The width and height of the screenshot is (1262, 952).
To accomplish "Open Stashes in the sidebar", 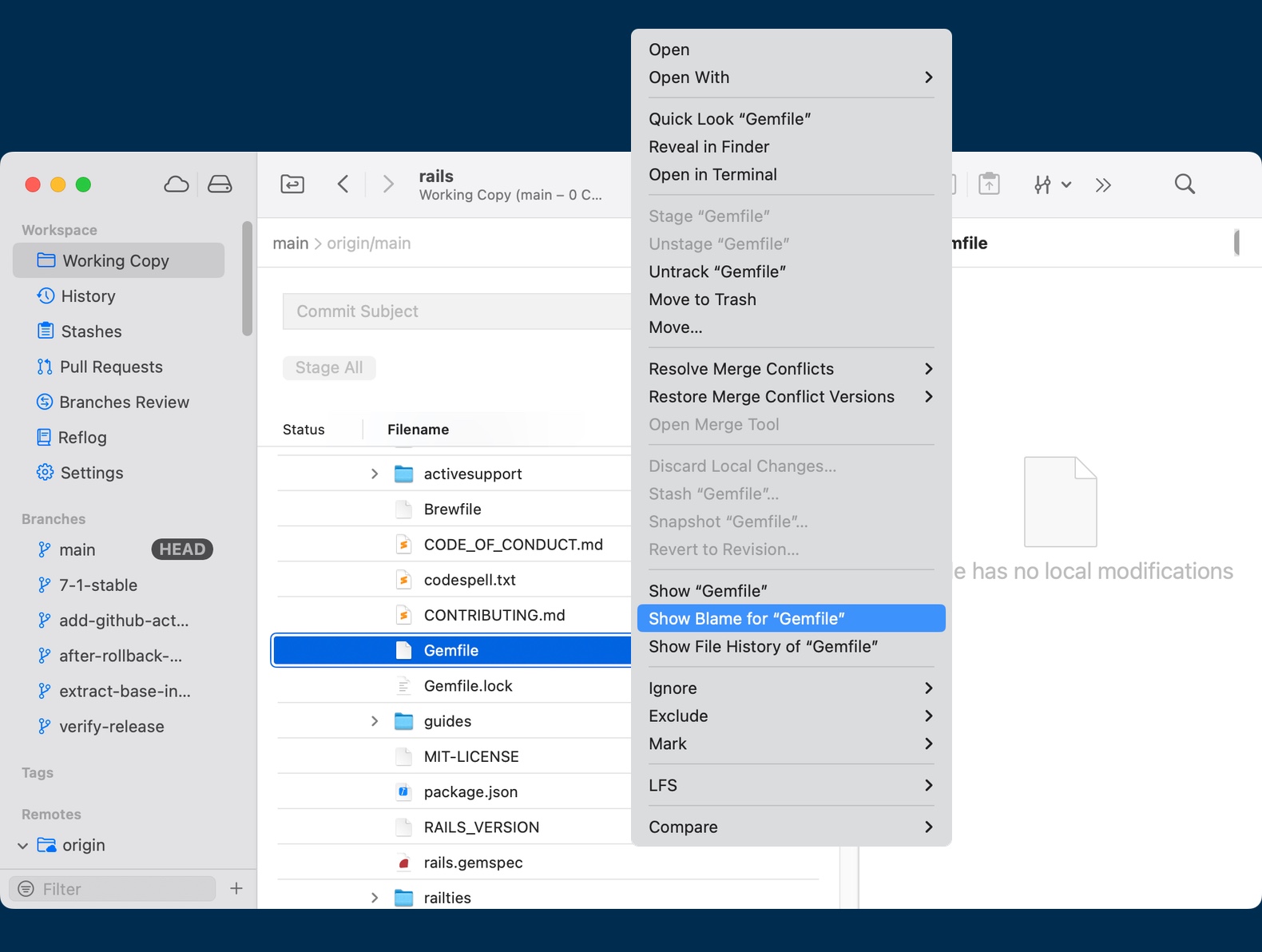I will click(91, 331).
